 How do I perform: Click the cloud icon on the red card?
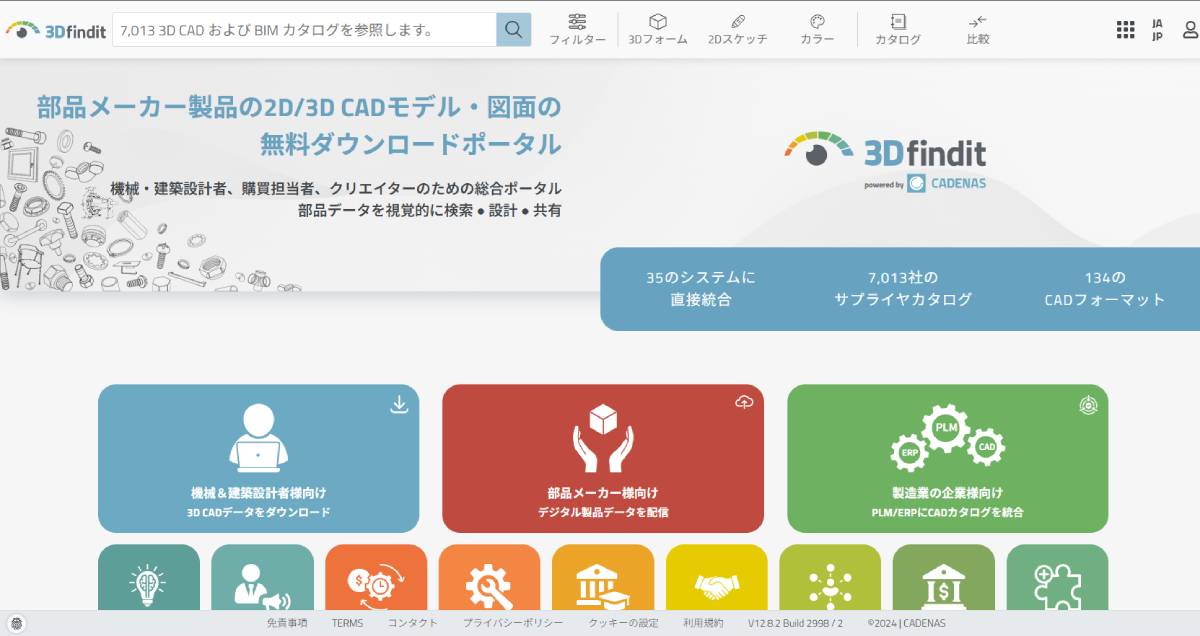point(743,402)
